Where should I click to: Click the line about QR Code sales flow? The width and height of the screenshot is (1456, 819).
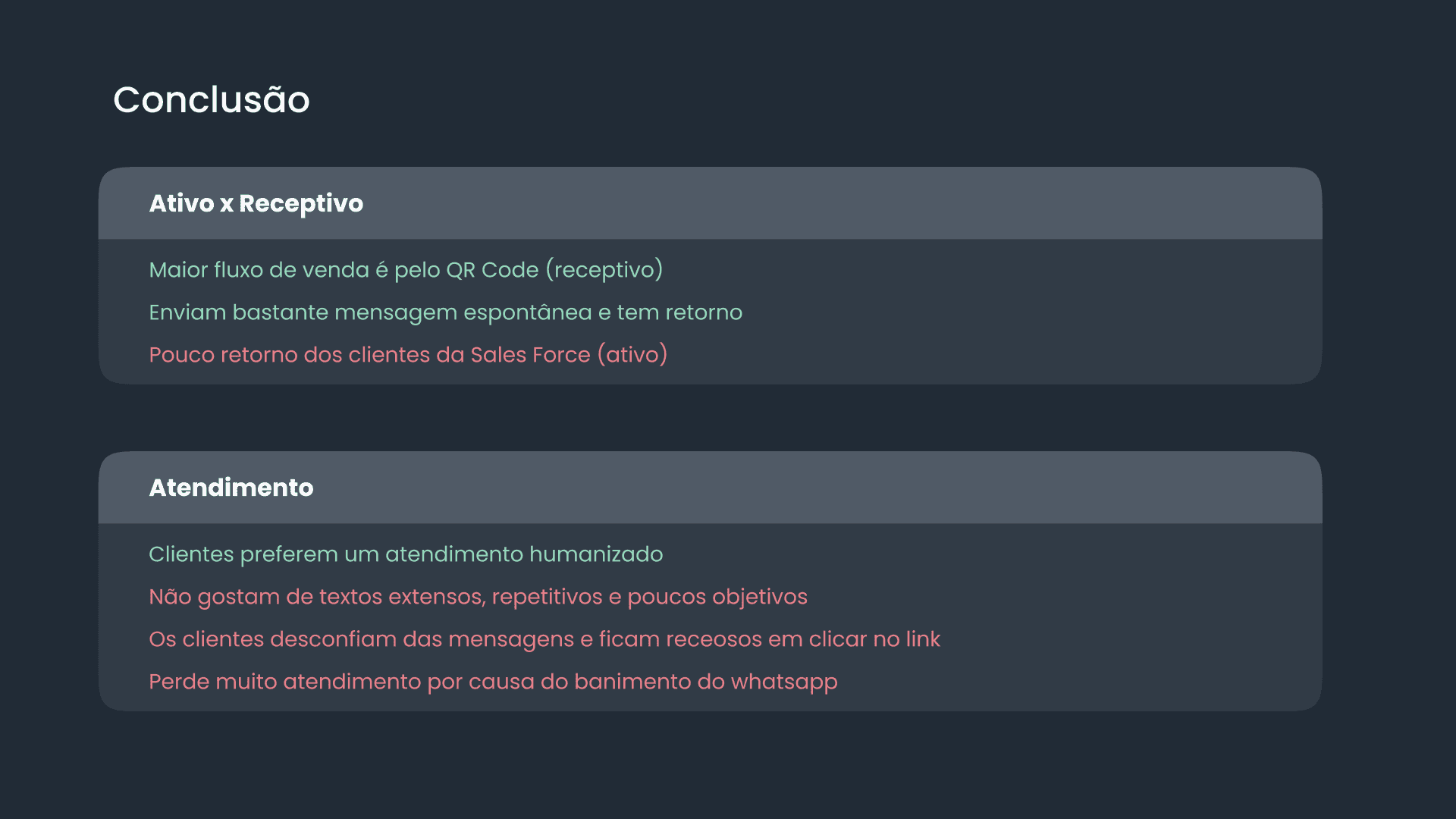406,270
